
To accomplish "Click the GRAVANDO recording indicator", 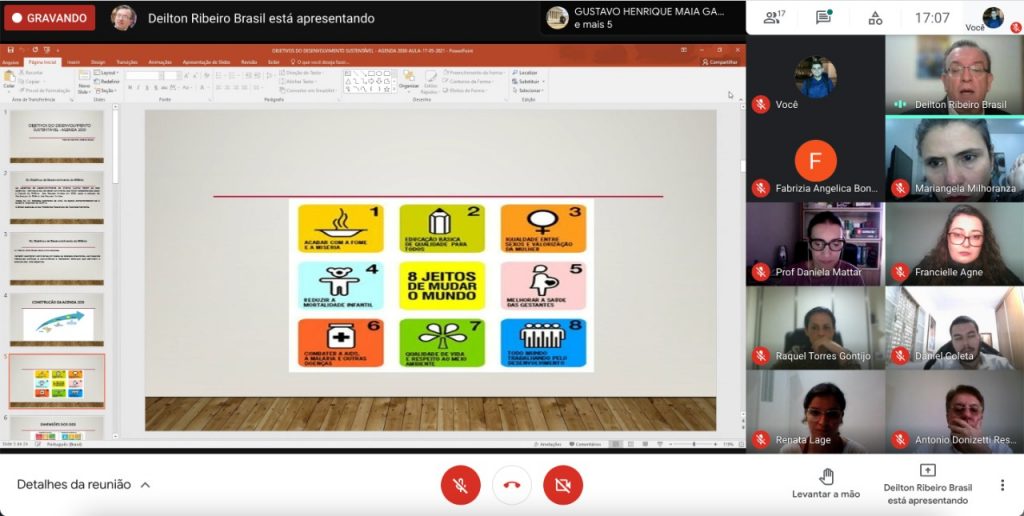I will coord(49,18).
